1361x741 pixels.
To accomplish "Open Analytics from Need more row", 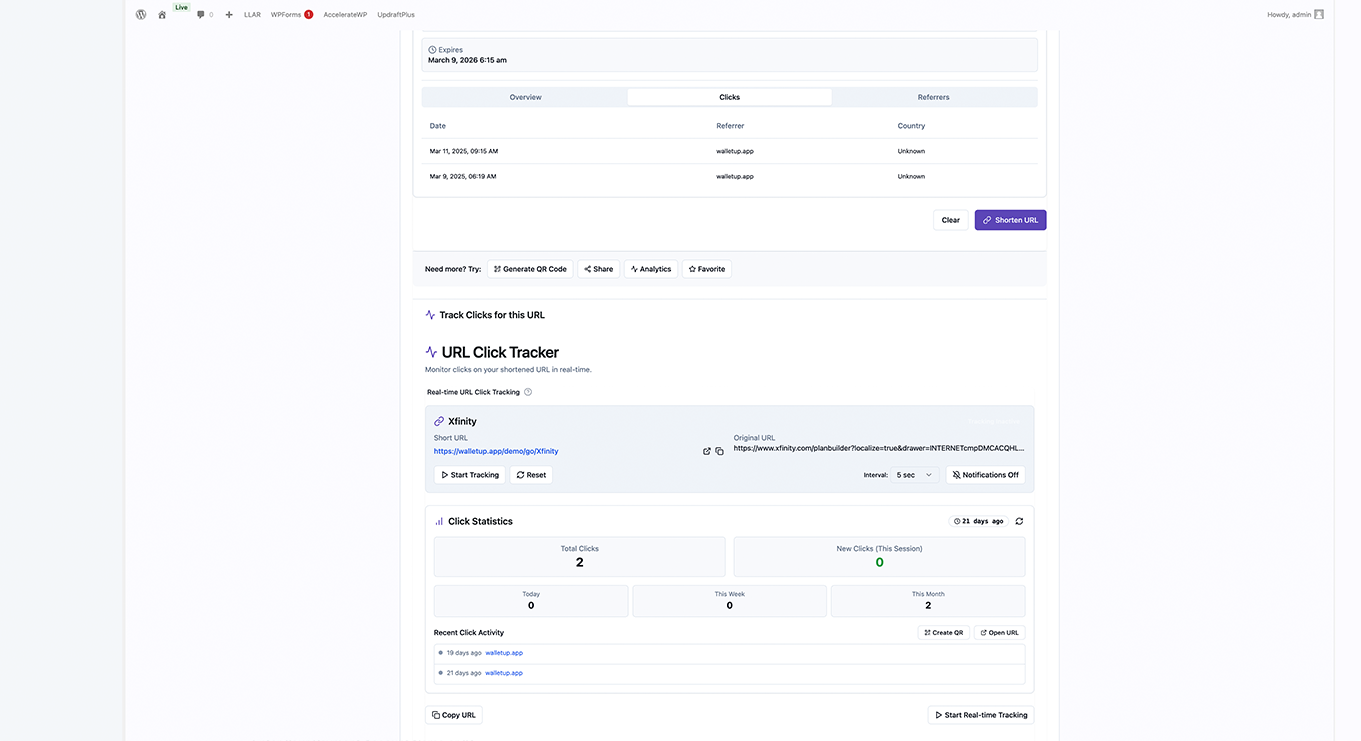I will tap(651, 269).
